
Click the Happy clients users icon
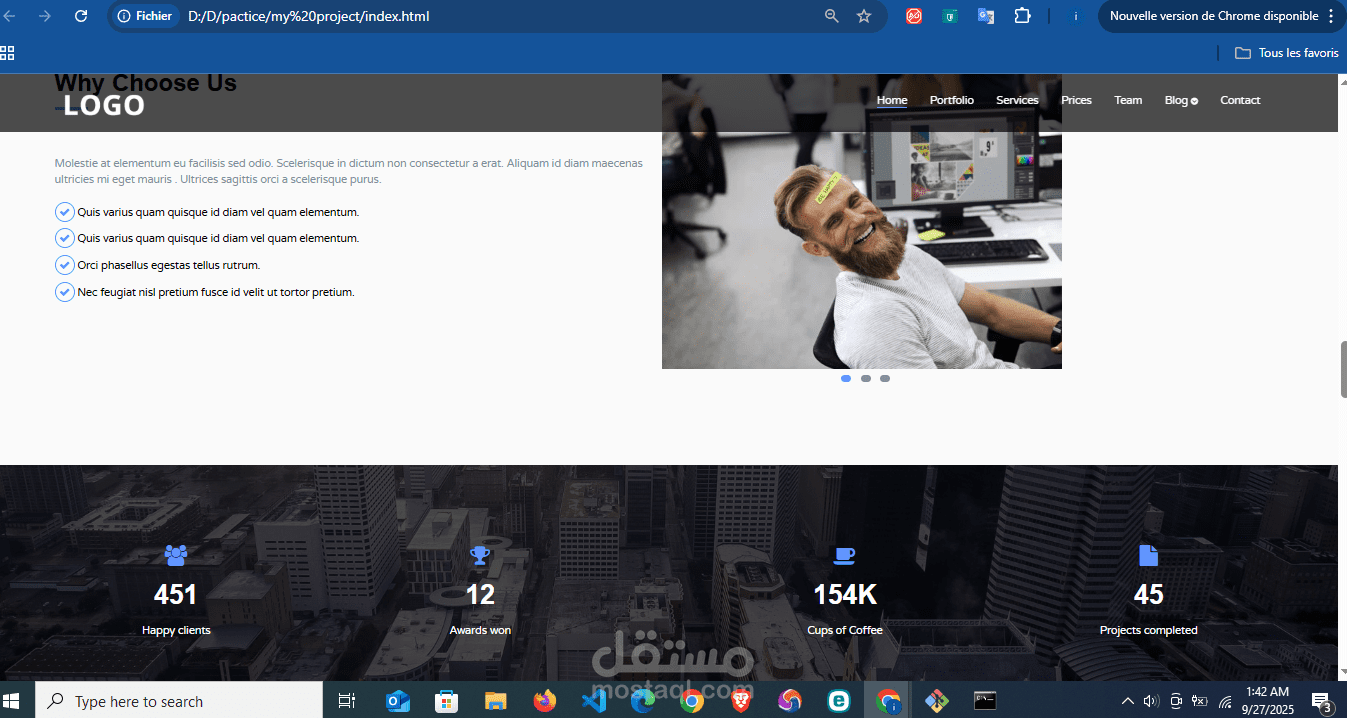tap(176, 555)
